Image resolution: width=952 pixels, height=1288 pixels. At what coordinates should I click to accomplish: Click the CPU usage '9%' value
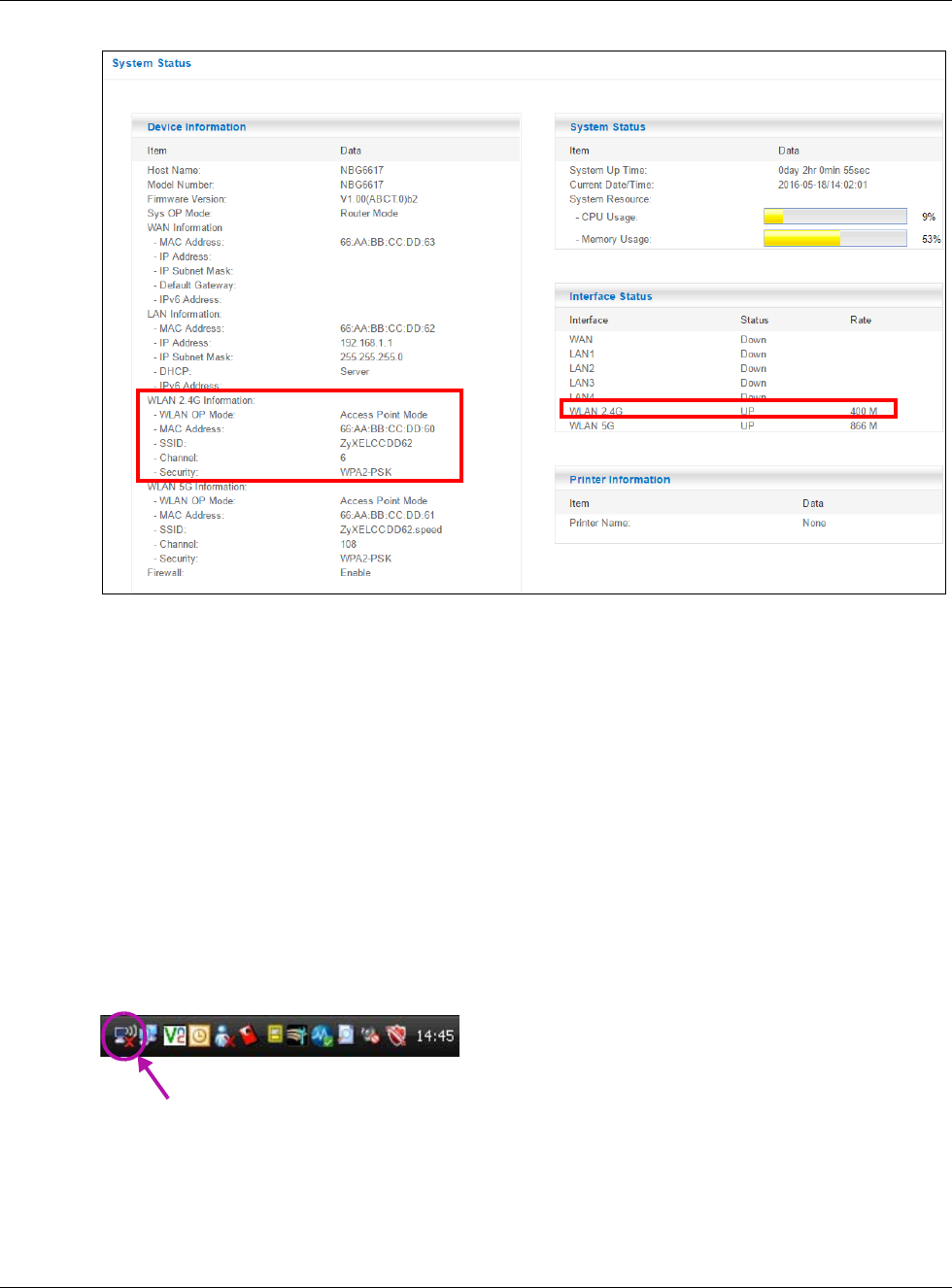929,217
